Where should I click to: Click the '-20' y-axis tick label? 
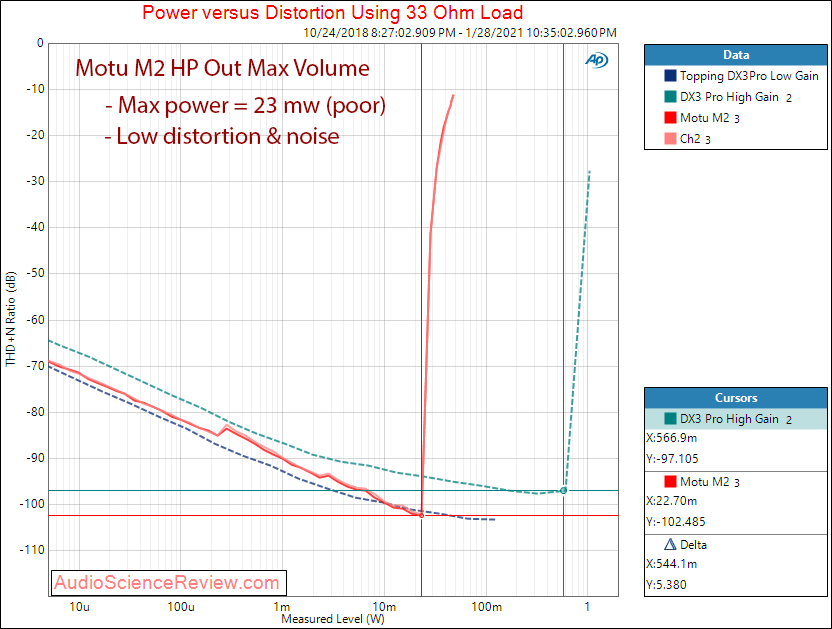(35, 135)
